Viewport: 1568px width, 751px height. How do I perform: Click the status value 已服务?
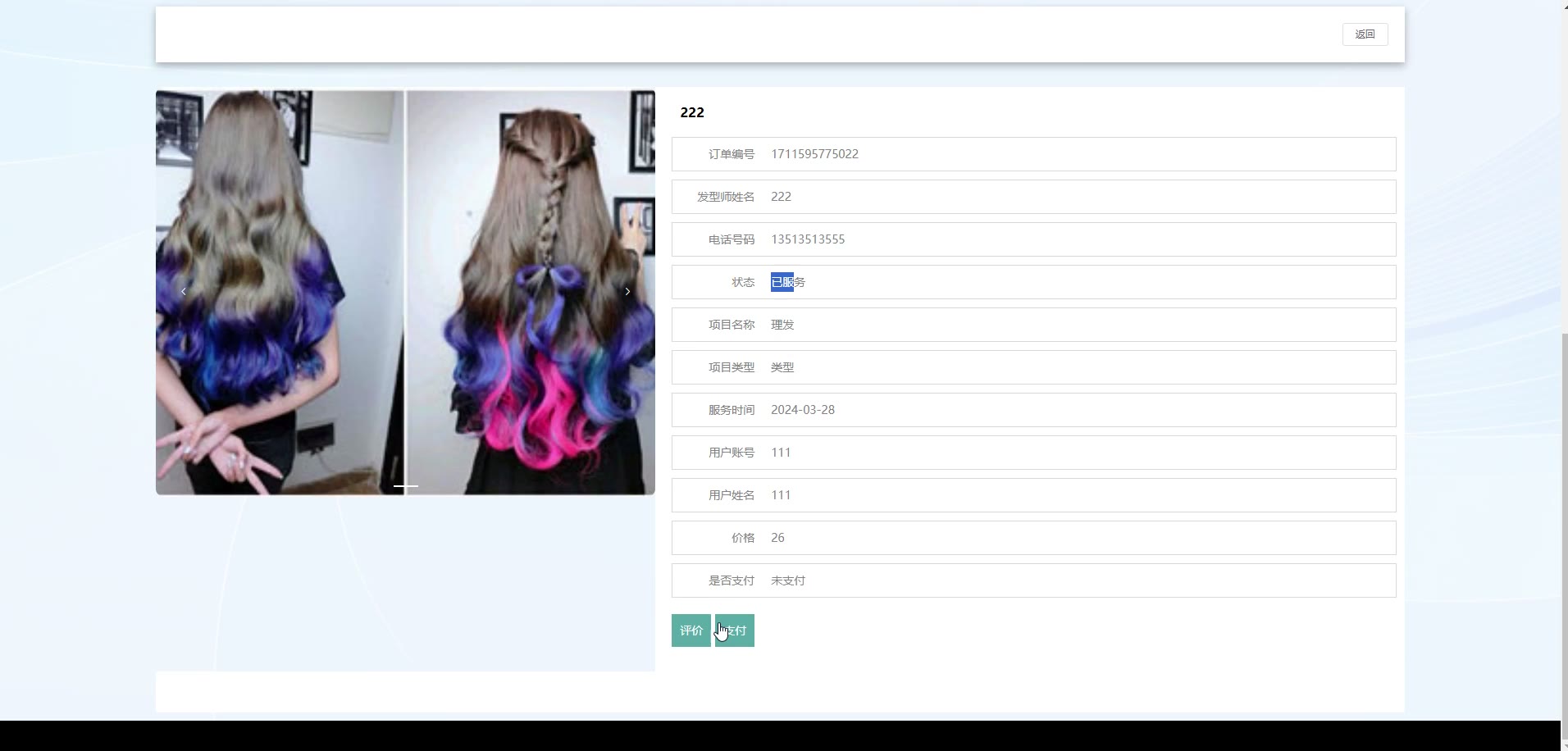(x=788, y=282)
